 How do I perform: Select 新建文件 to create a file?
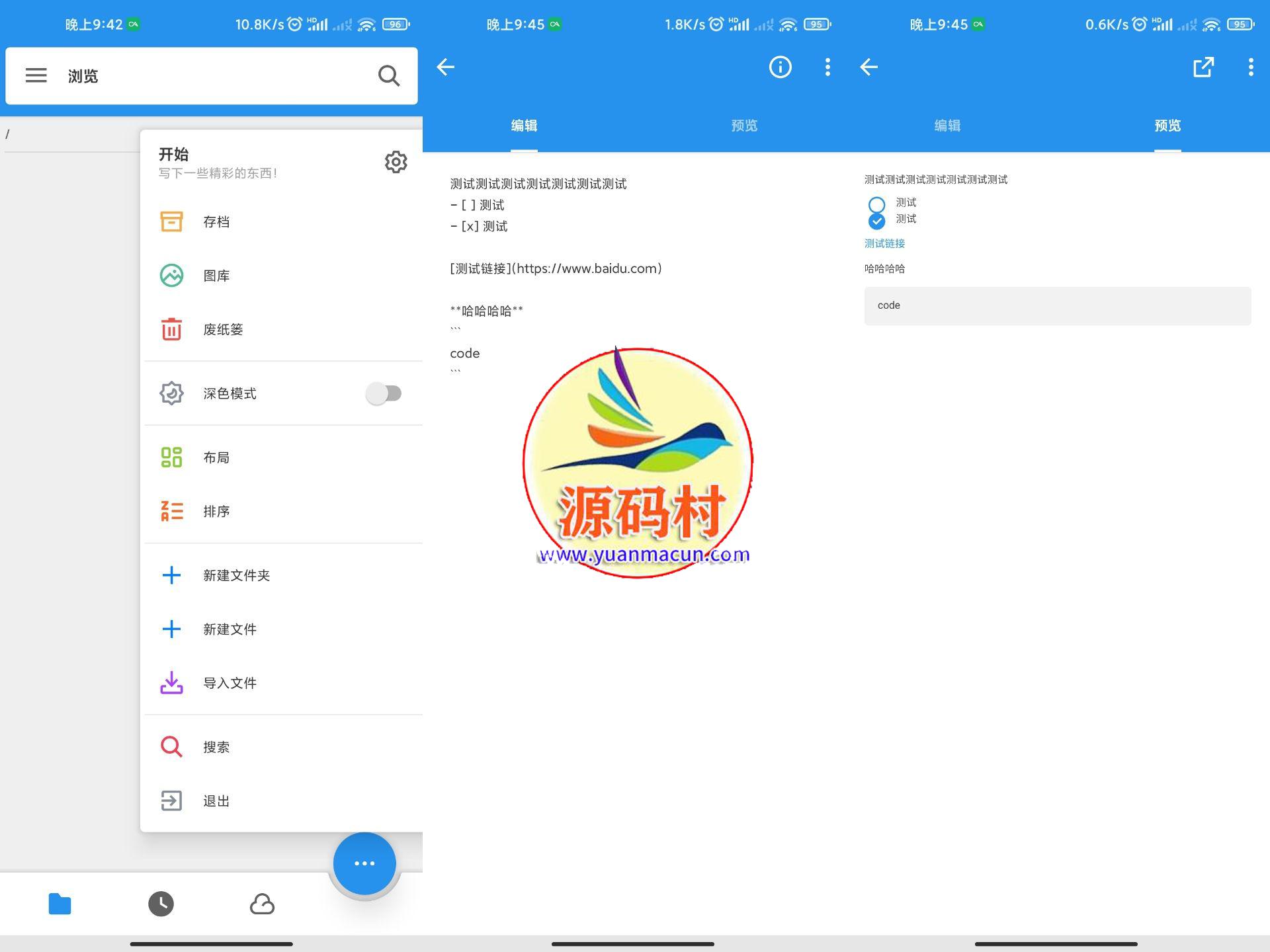pyautogui.click(x=229, y=629)
